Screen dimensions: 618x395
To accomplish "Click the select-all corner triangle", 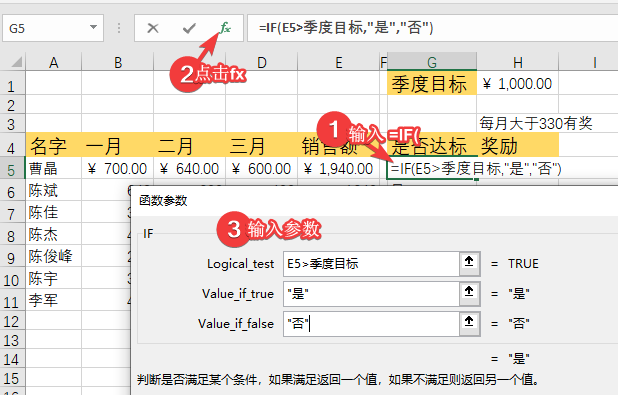I will (16, 62).
